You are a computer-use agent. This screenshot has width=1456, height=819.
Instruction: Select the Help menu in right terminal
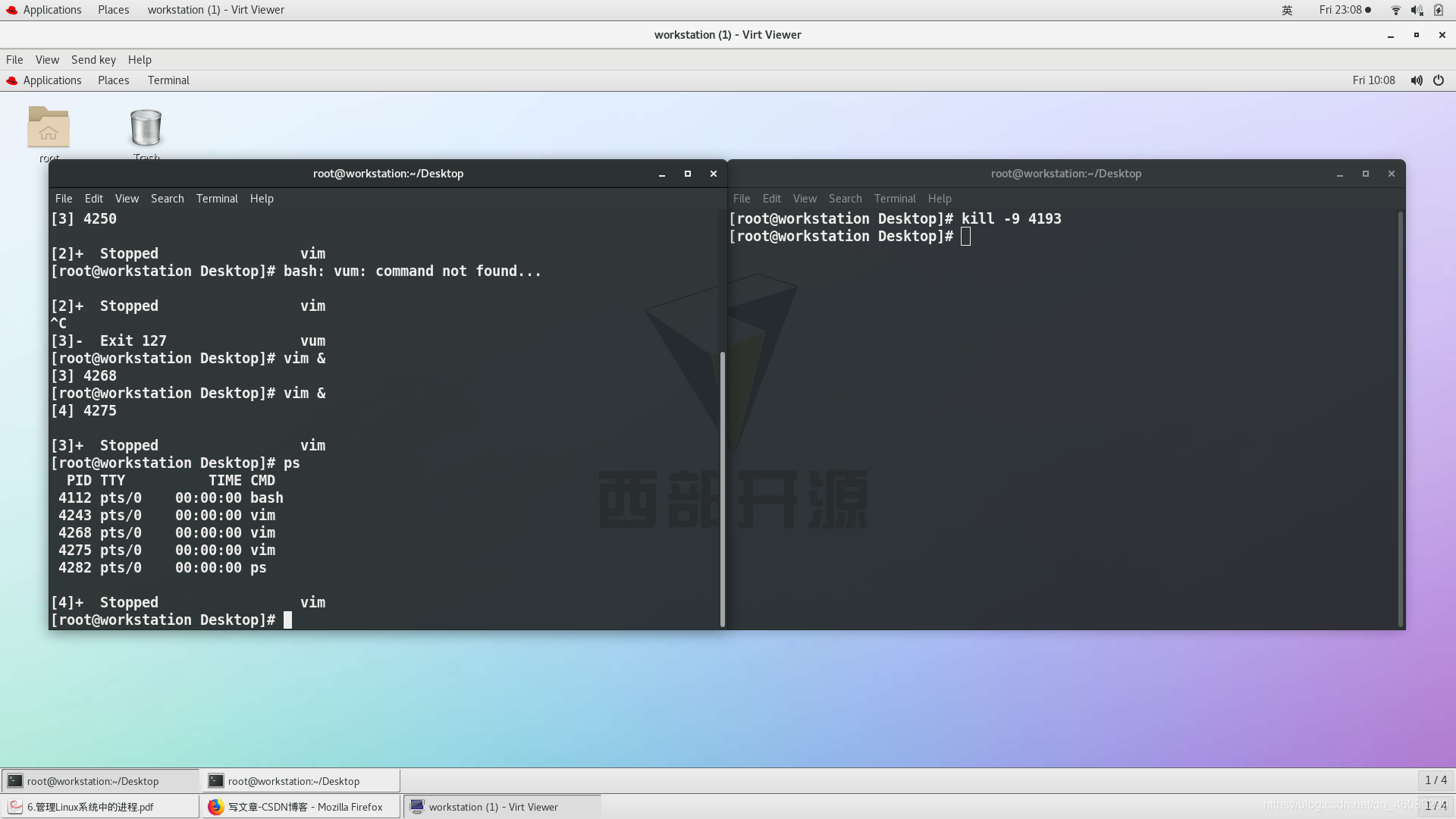coord(940,198)
